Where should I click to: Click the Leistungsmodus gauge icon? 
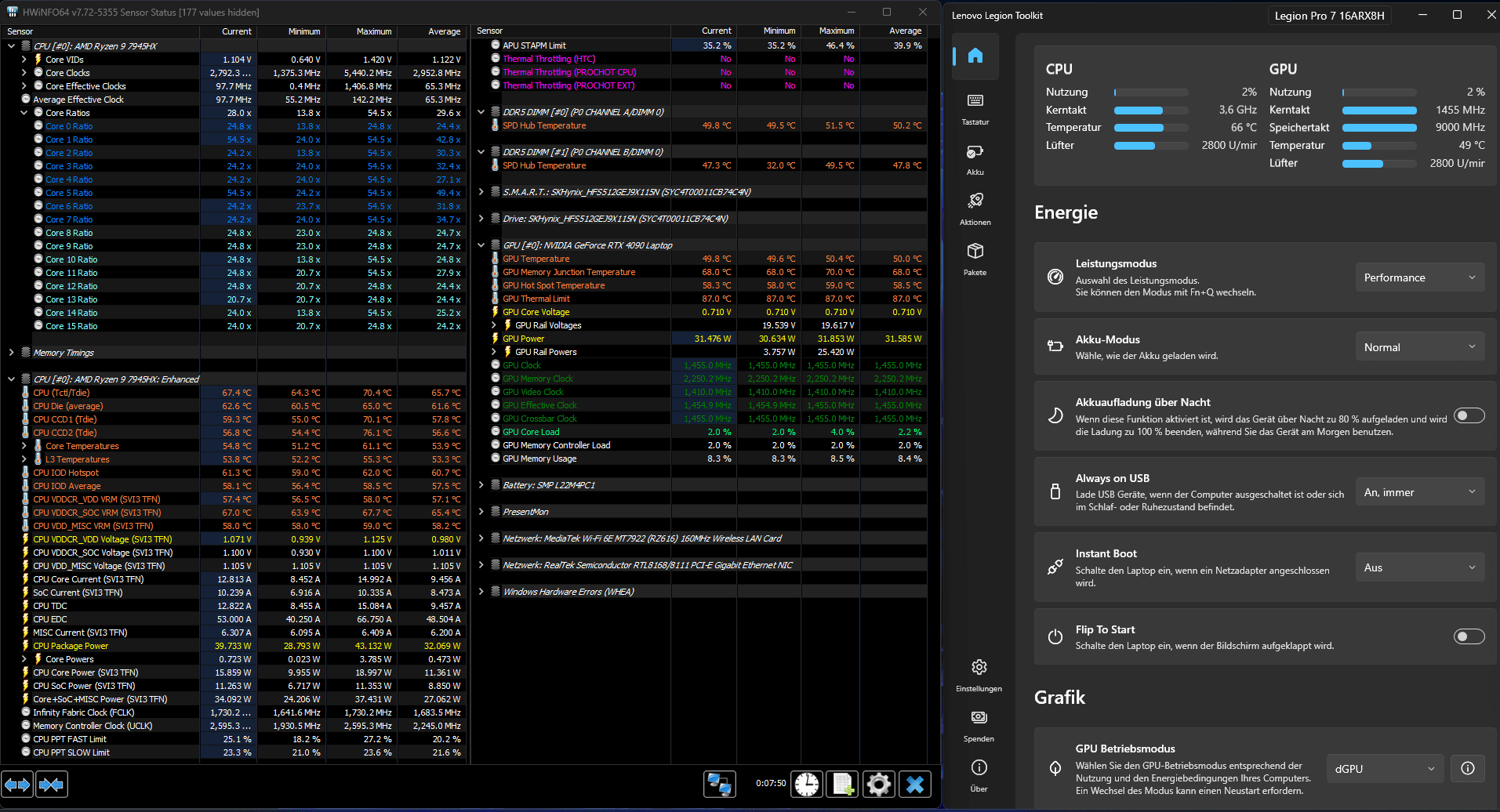click(1055, 277)
